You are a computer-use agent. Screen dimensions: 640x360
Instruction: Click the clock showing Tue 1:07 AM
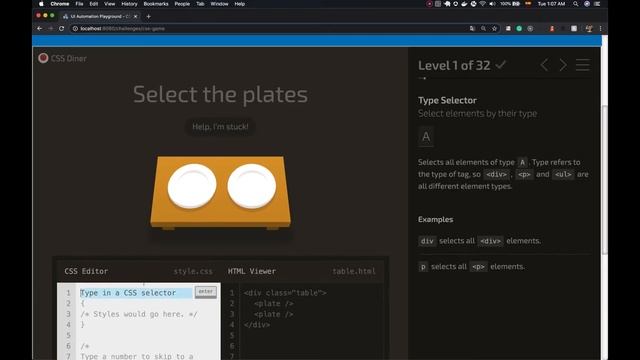[551, 4]
